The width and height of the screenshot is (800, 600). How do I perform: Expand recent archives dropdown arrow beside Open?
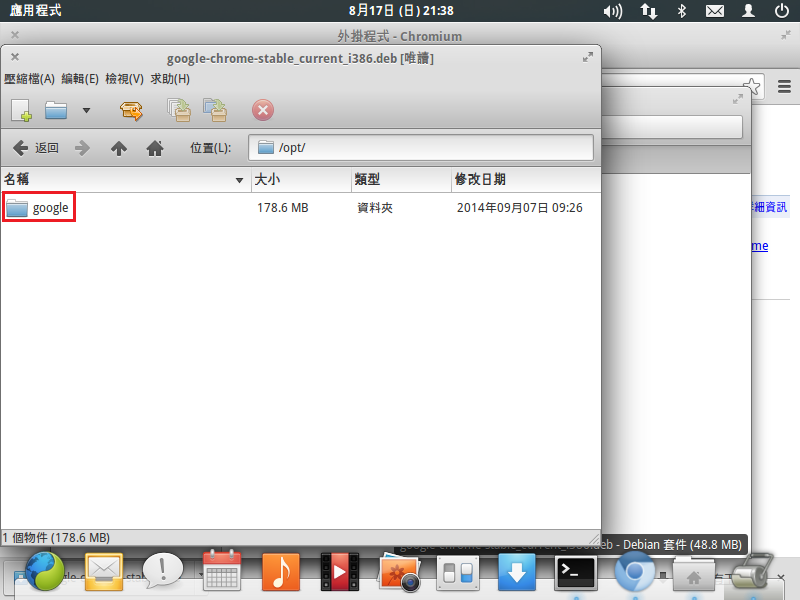tap(86, 110)
